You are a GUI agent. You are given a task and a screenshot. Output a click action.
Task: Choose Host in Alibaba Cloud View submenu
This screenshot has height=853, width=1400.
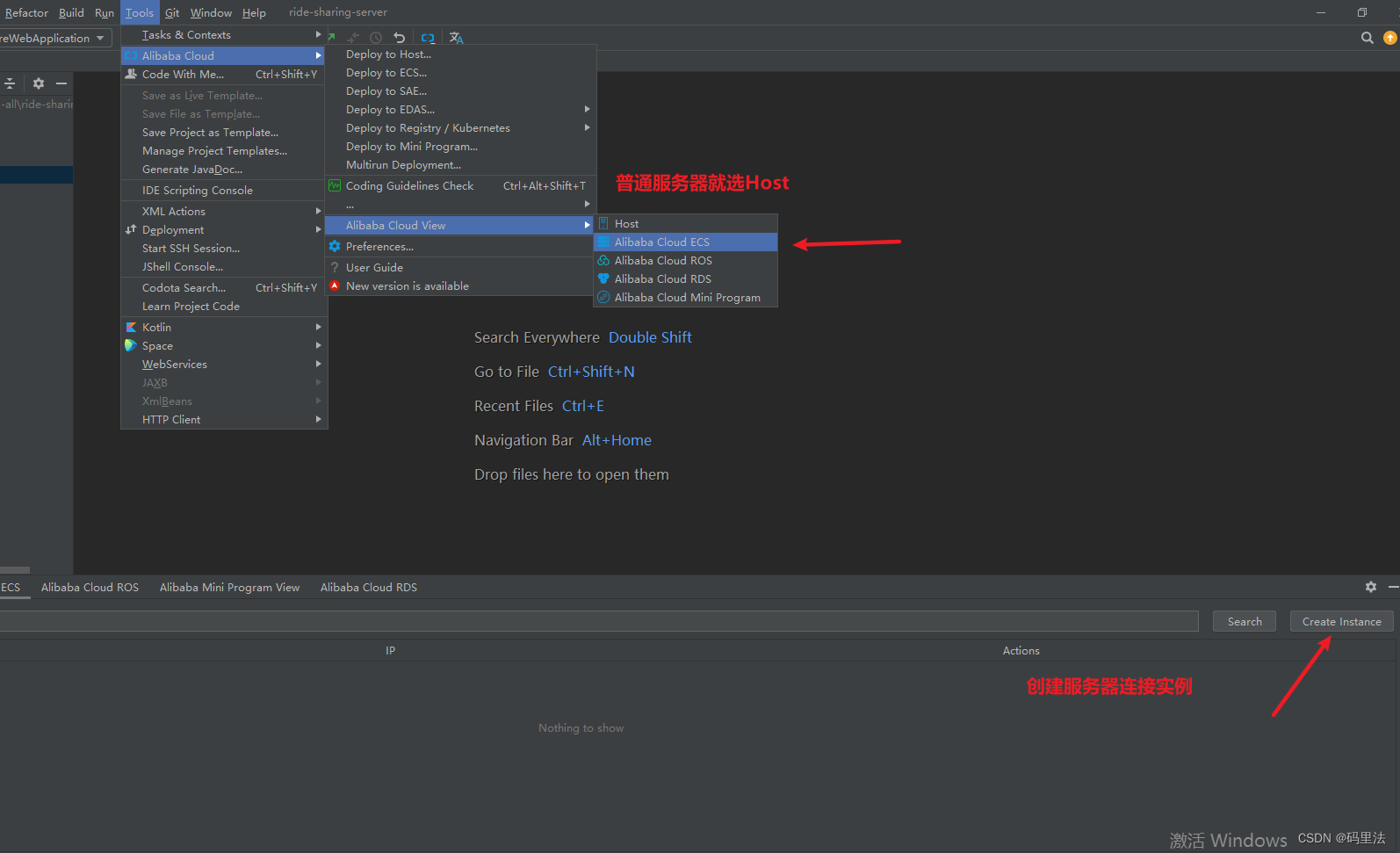(686, 224)
